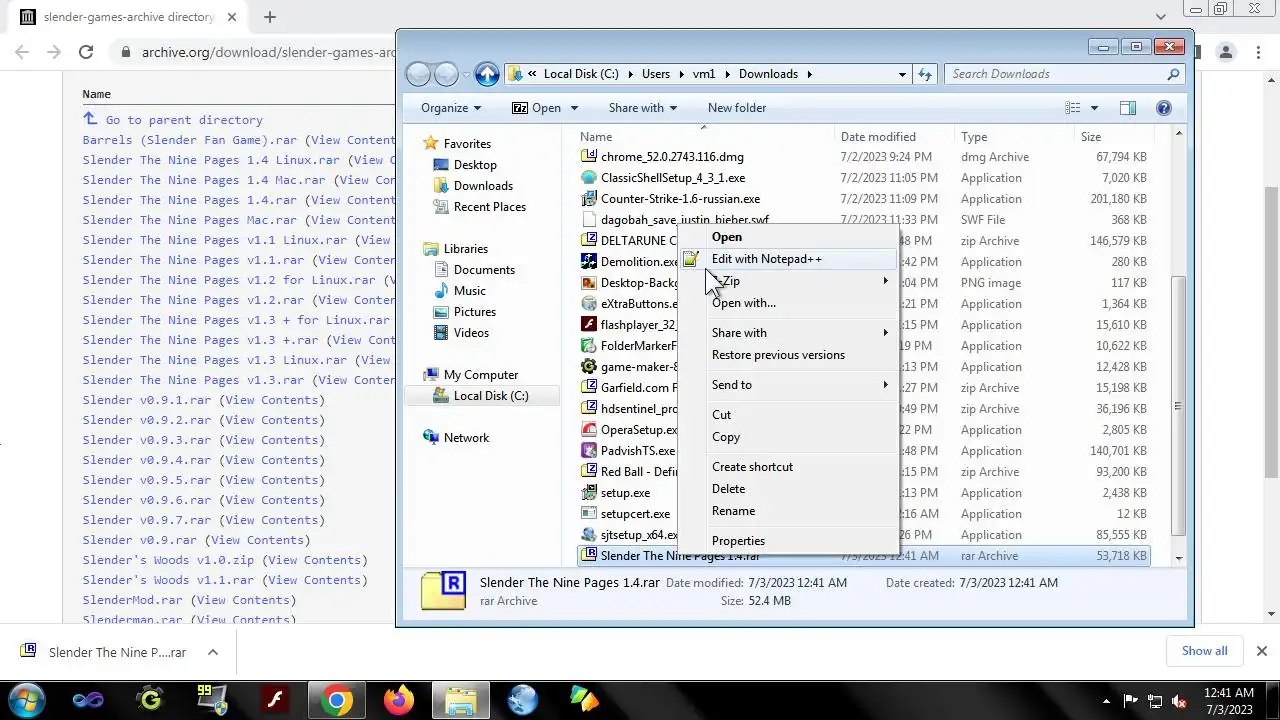This screenshot has height=720, width=1280.
Task: Select Local Disk (C:) in navigation pane
Action: (x=490, y=396)
